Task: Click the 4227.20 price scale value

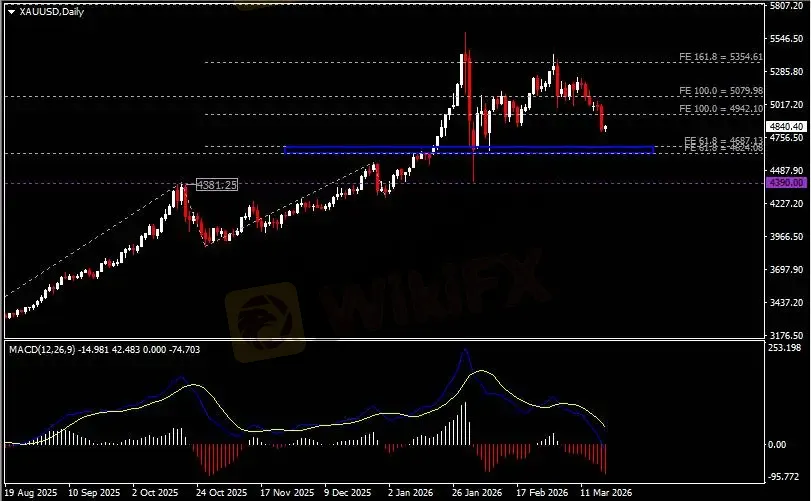Action: point(786,204)
